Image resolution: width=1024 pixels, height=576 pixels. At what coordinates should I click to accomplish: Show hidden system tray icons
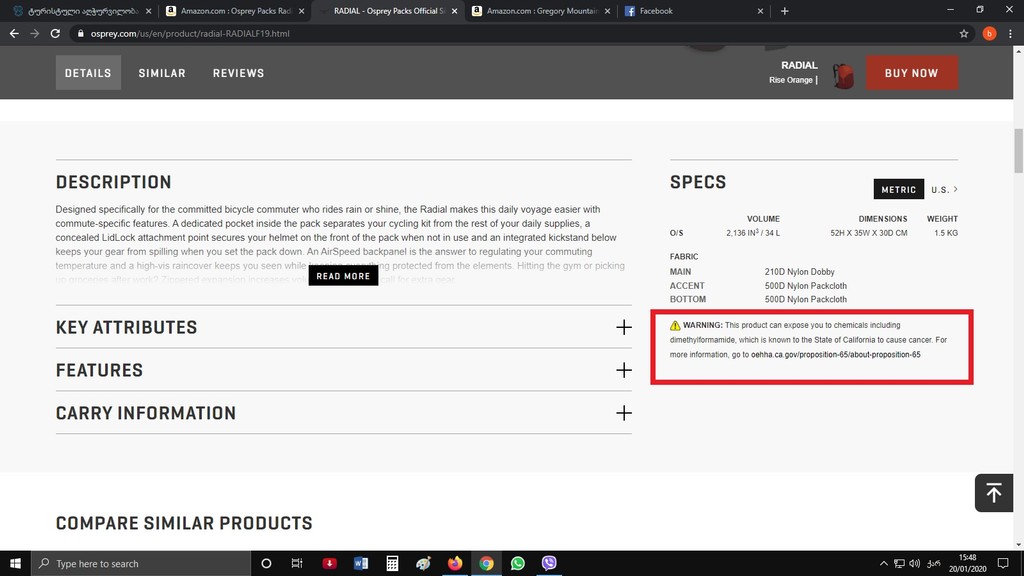(884, 564)
